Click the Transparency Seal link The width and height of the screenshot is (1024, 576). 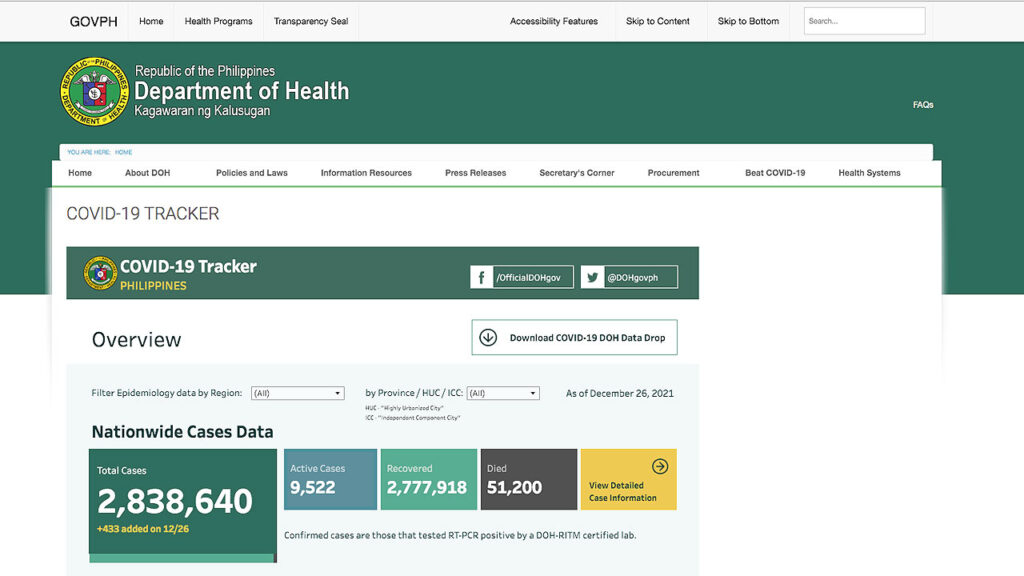[311, 21]
